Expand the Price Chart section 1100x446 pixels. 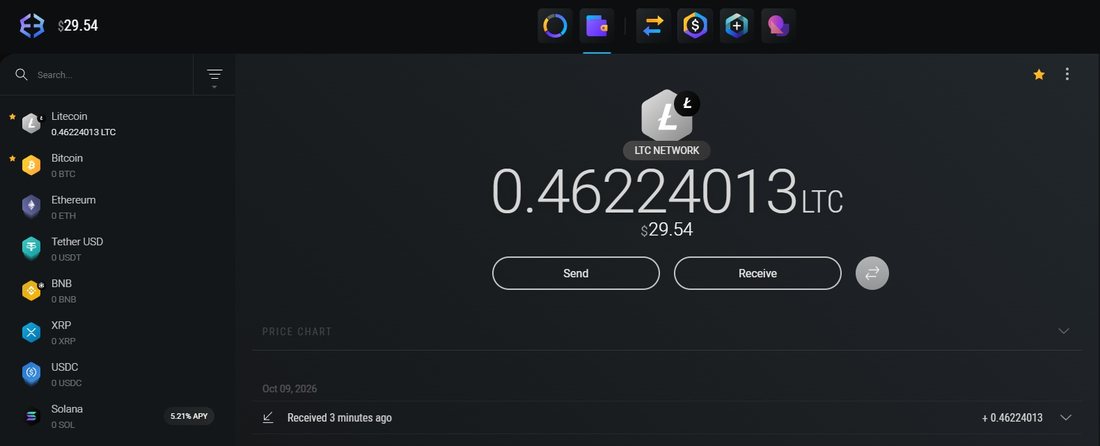pyautogui.click(x=1064, y=331)
